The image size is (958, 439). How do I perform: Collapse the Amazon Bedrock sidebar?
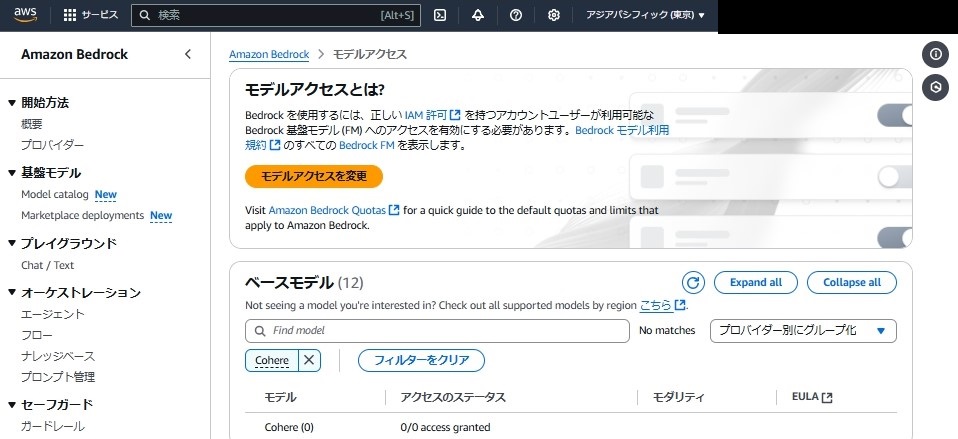tap(188, 54)
